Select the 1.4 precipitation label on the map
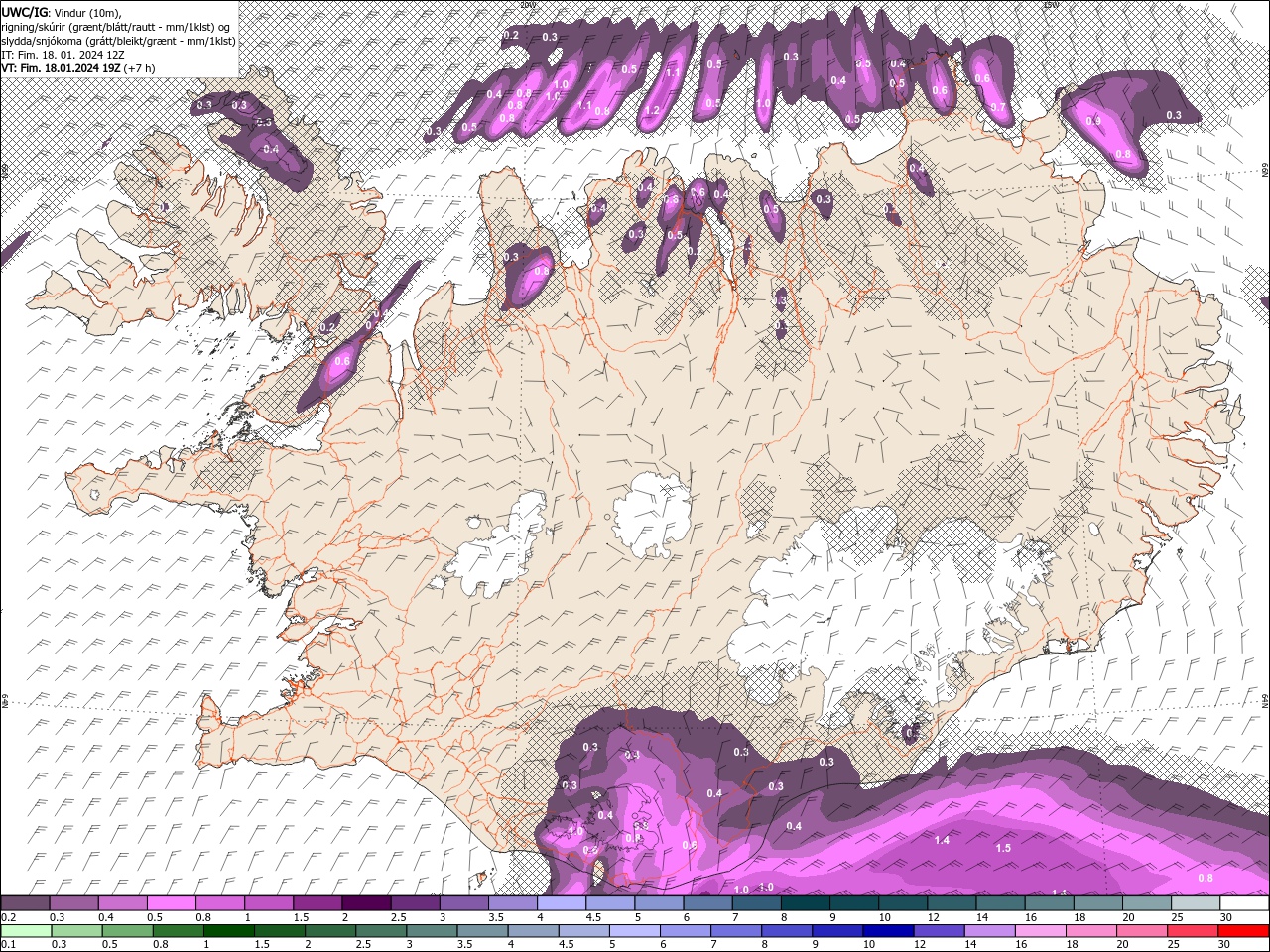 coord(943,840)
